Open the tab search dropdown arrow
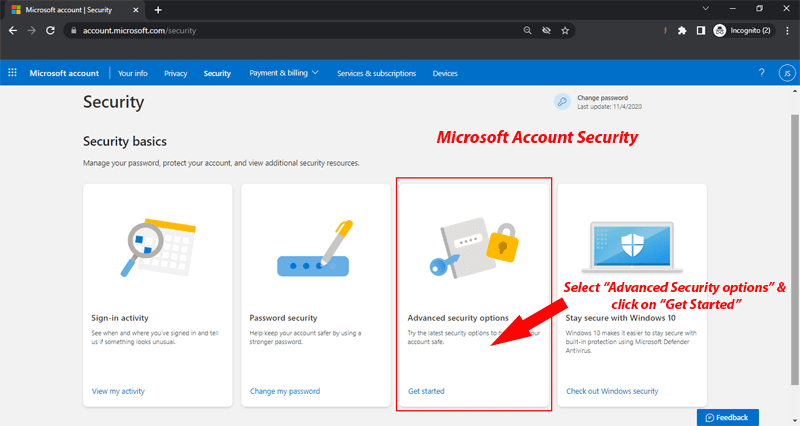The height and width of the screenshot is (426, 800). tap(706, 8)
